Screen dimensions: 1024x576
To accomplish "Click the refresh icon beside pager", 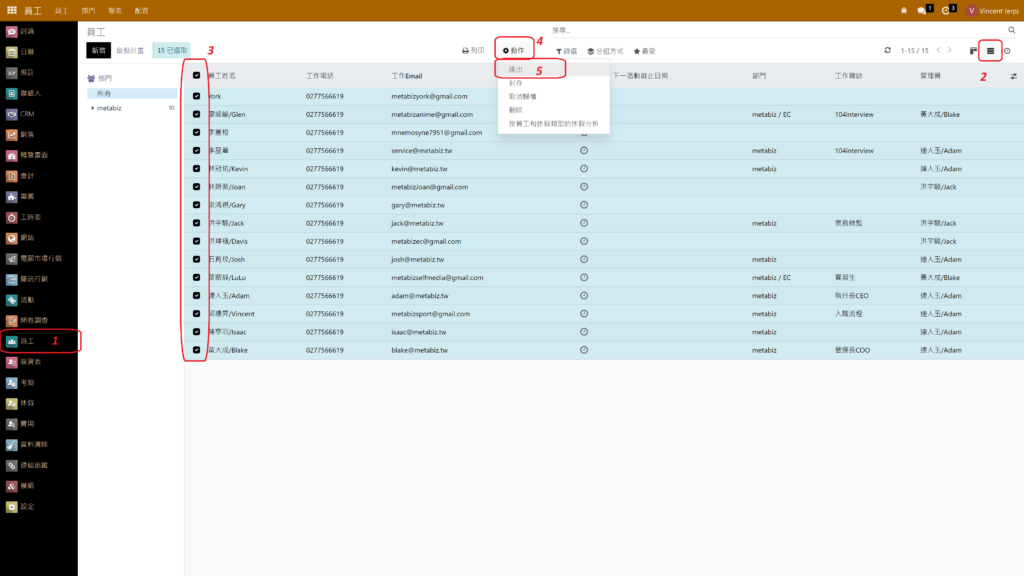I will (x=887, y=50).
